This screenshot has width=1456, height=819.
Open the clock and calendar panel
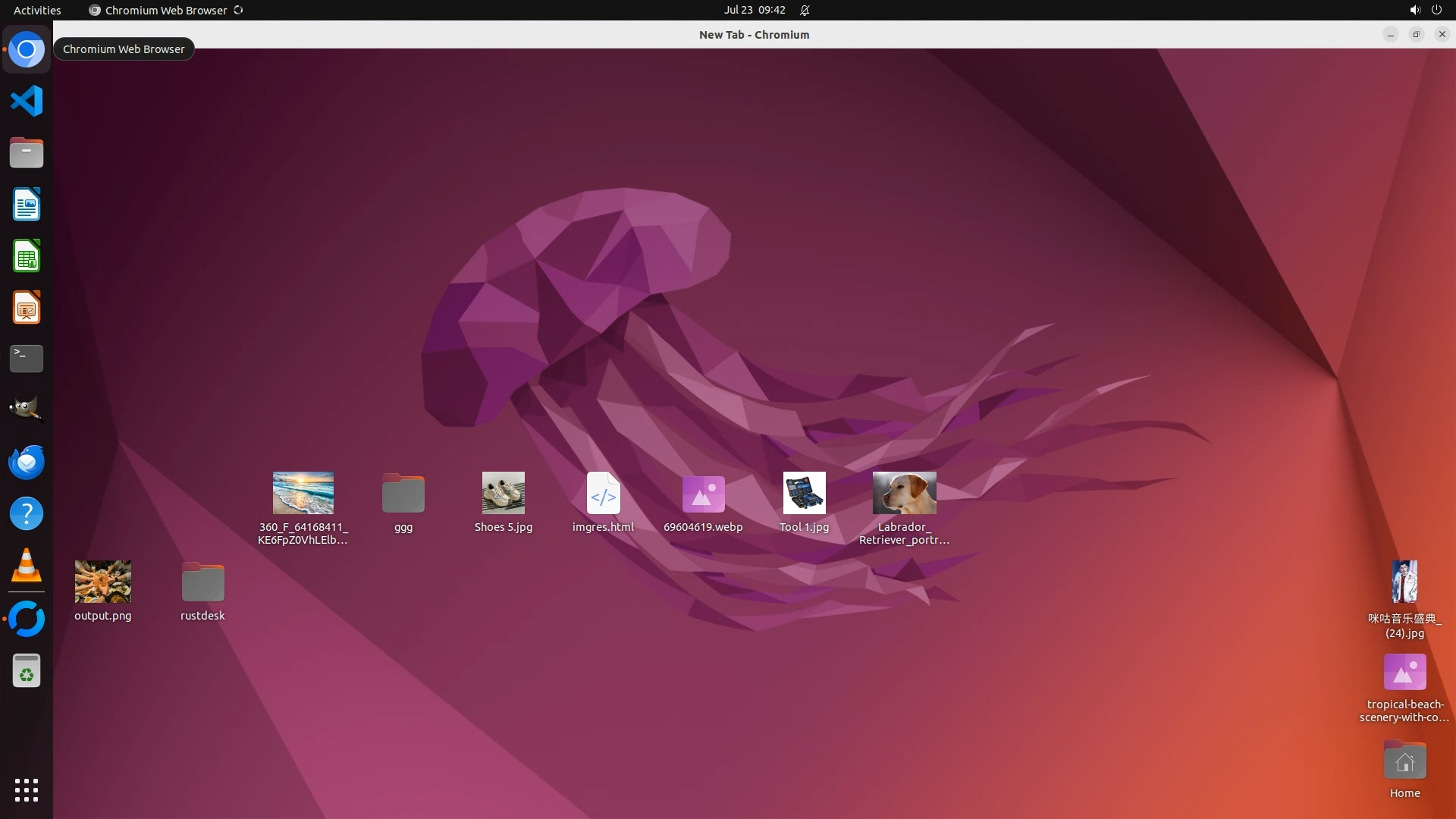tap(754, 10)
